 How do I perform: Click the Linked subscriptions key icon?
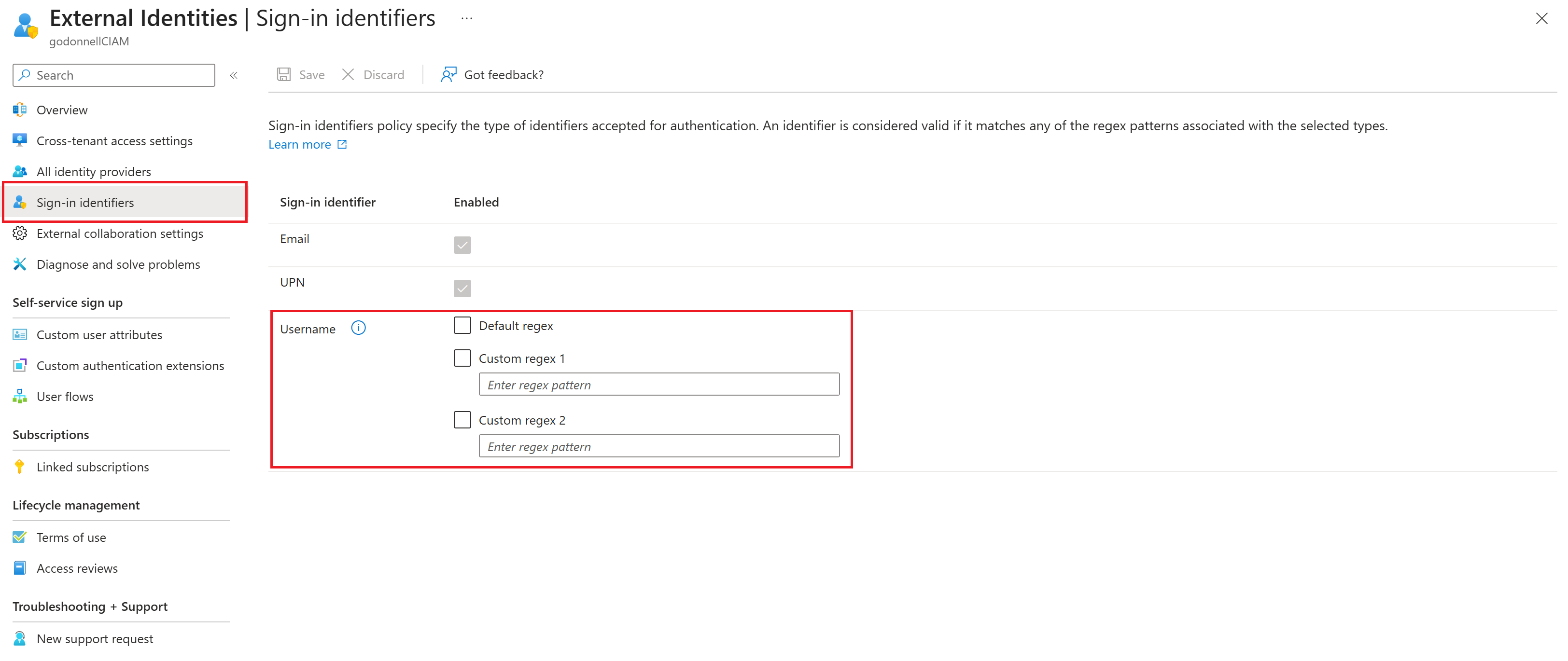coord(19,467)
